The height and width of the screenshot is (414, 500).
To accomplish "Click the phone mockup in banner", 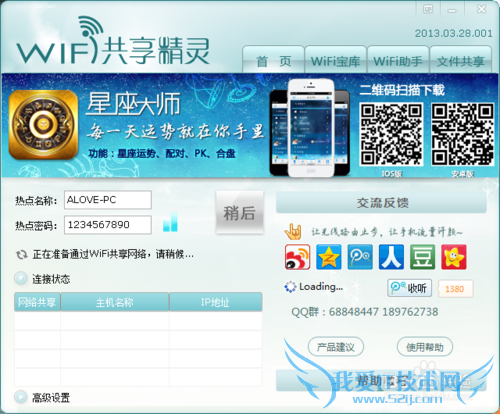I will 310,128.
